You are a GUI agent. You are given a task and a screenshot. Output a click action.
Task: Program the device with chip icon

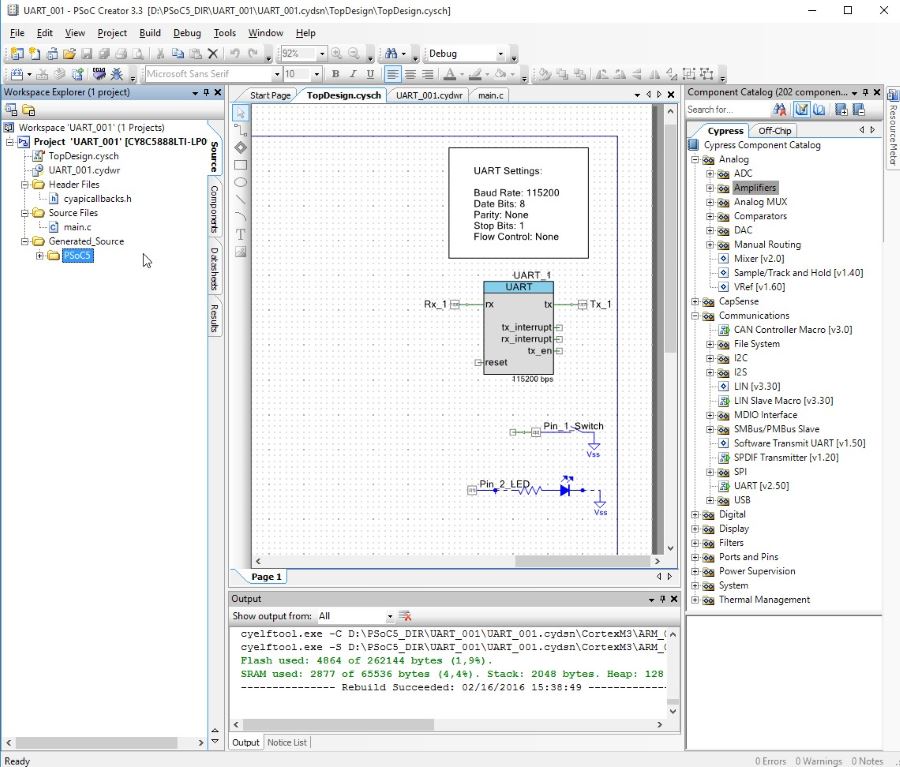coord(99,74)
